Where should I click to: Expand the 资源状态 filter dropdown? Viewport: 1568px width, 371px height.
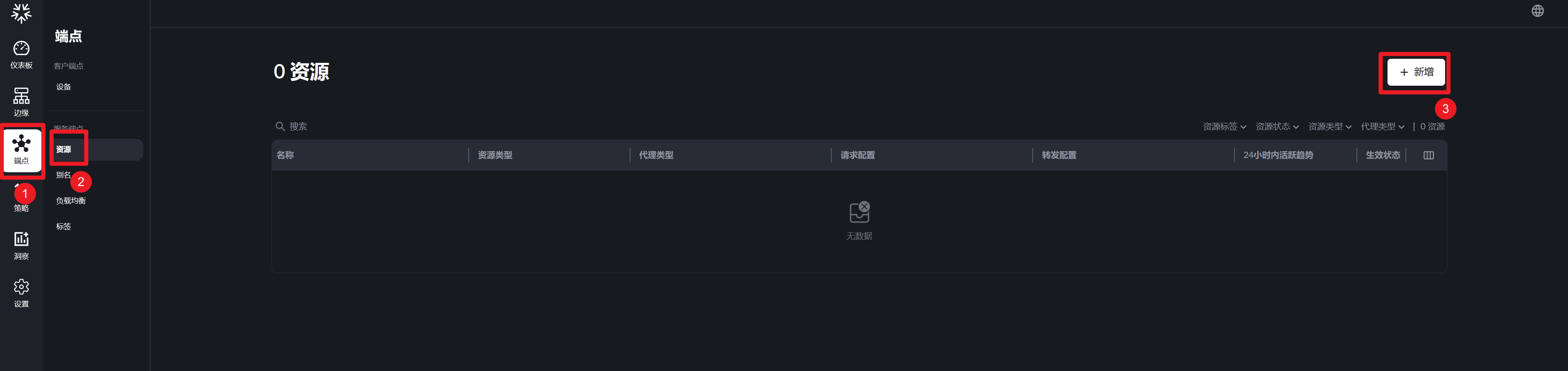coord(1277,127)
